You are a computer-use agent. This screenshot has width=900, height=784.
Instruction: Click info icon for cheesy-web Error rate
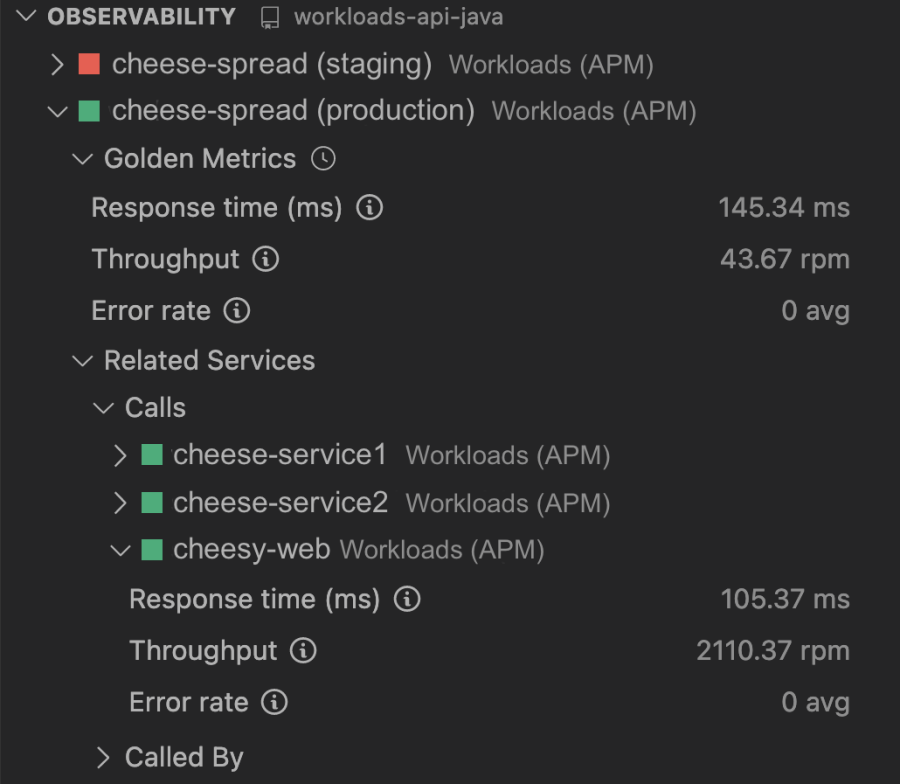pos(274,702)
